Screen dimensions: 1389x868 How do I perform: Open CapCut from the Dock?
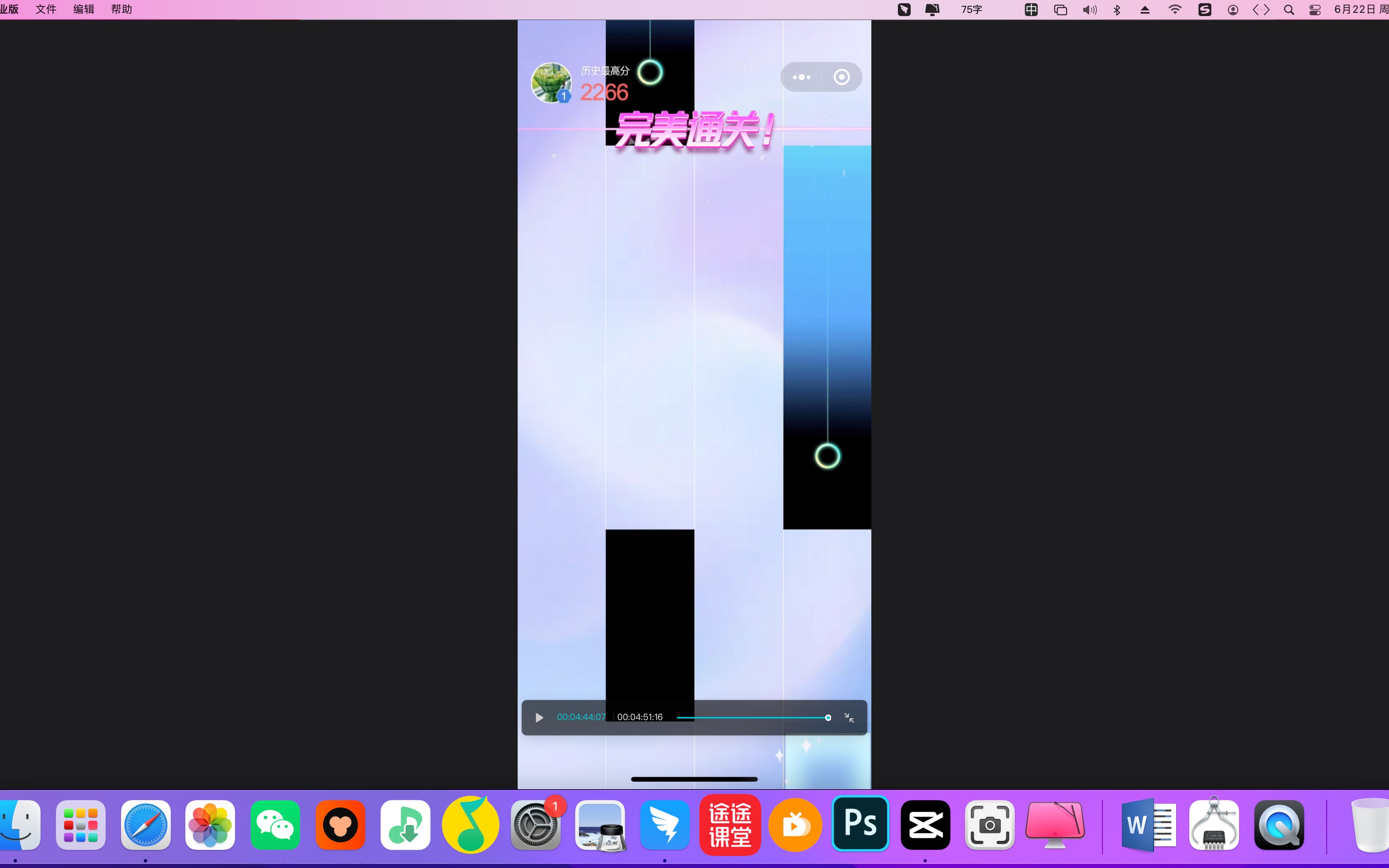pos(925,825)
